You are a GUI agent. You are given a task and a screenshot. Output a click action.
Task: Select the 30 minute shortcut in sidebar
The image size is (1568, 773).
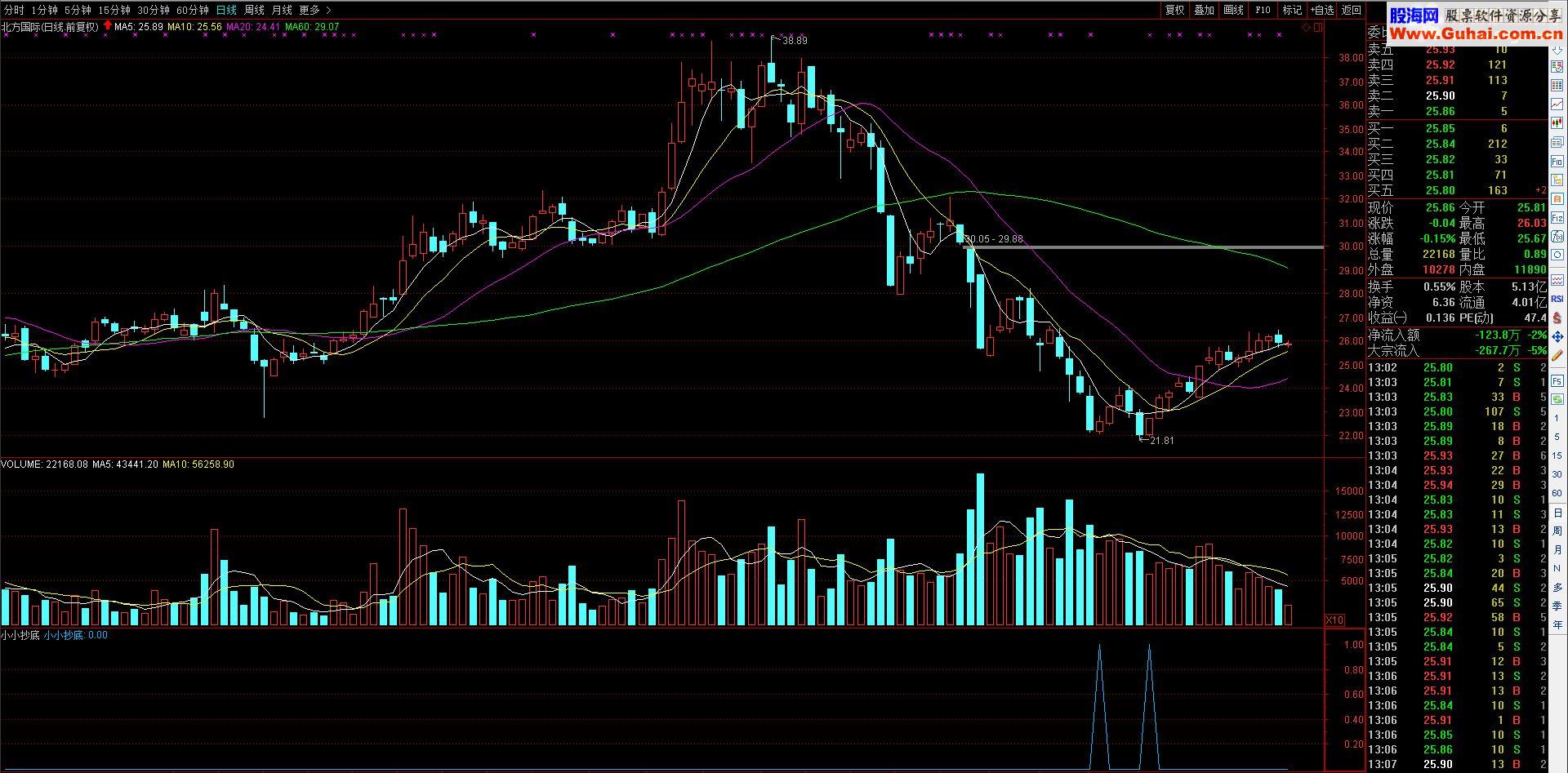(x=1557, y=473)
